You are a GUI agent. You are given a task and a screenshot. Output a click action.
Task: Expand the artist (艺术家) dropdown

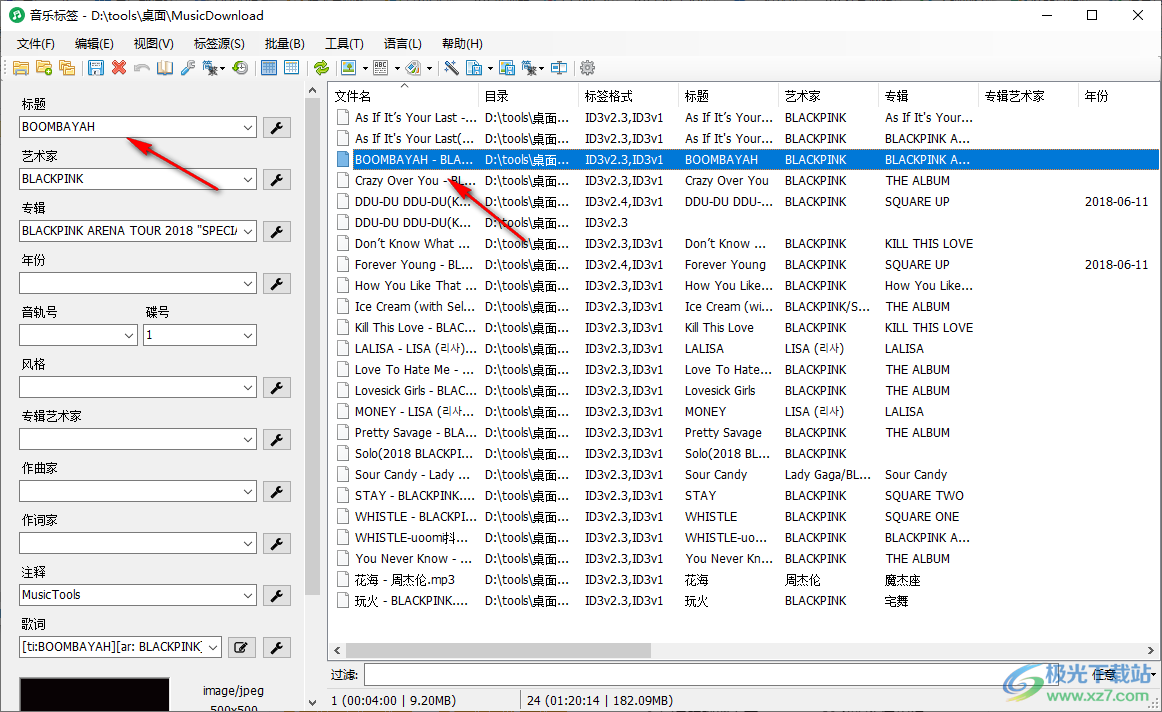tap(248, 179)
